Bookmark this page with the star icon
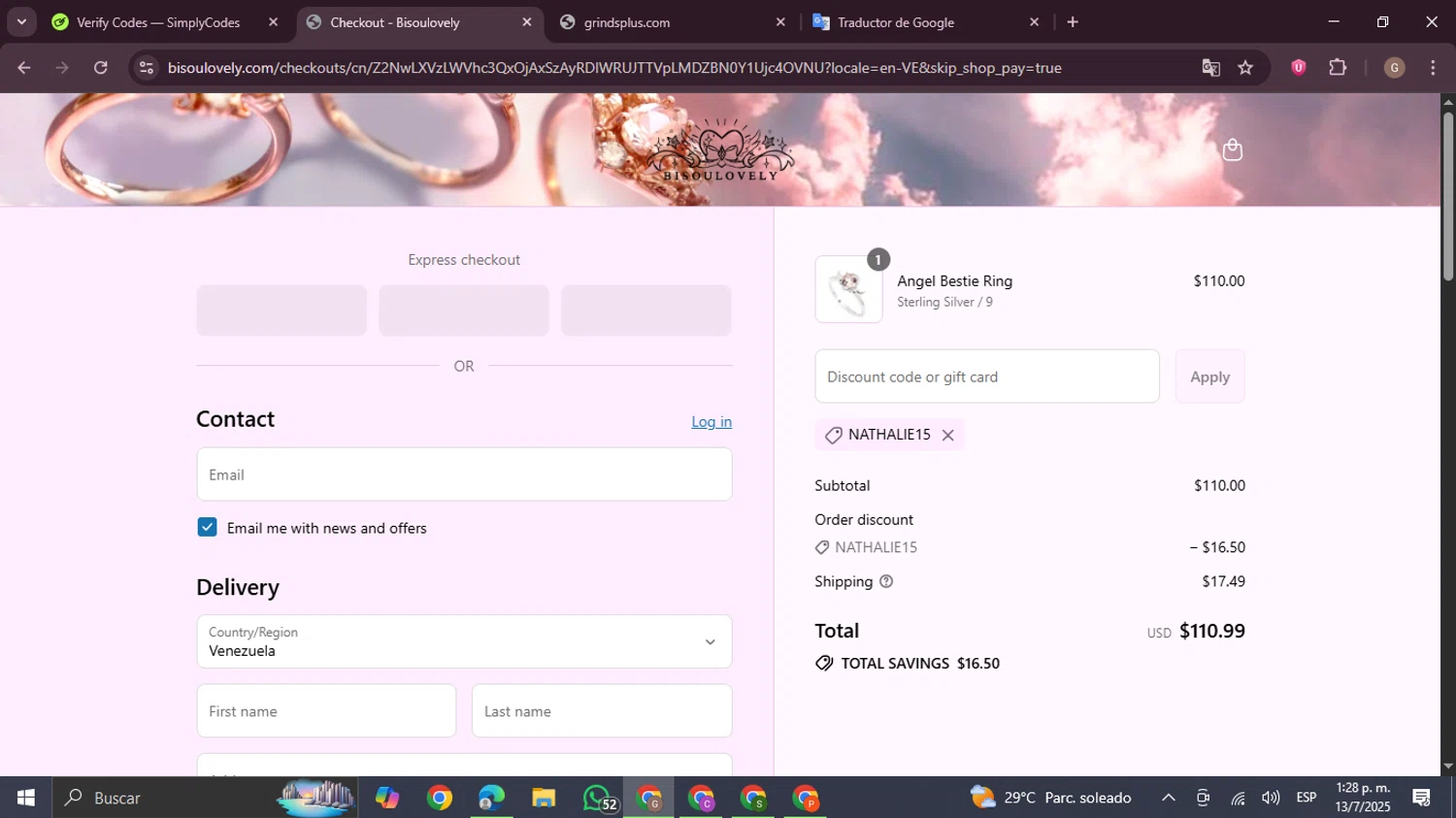This screenshot has width=1456, height=818. coord(1245,68)
